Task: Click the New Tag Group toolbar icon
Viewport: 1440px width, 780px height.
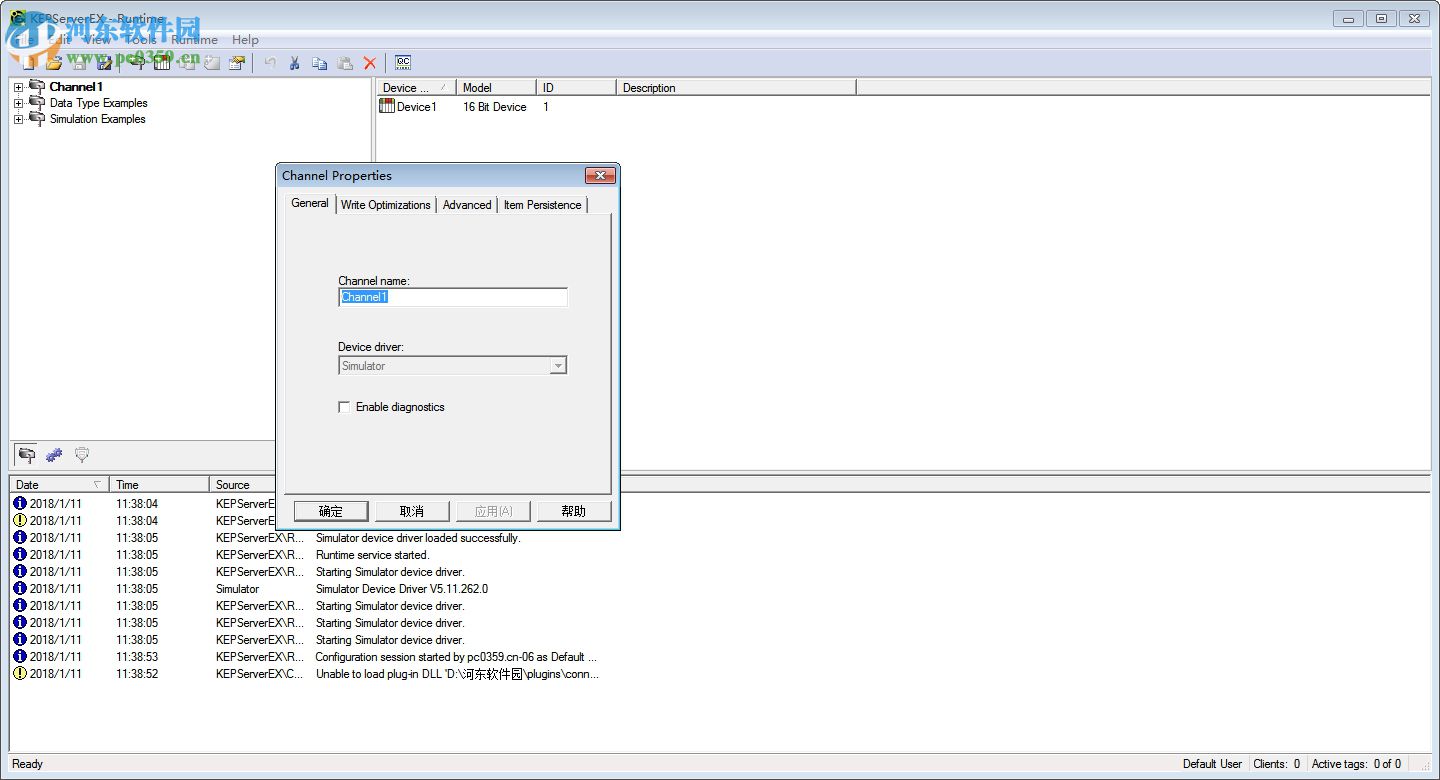Action: coord(187,63)
